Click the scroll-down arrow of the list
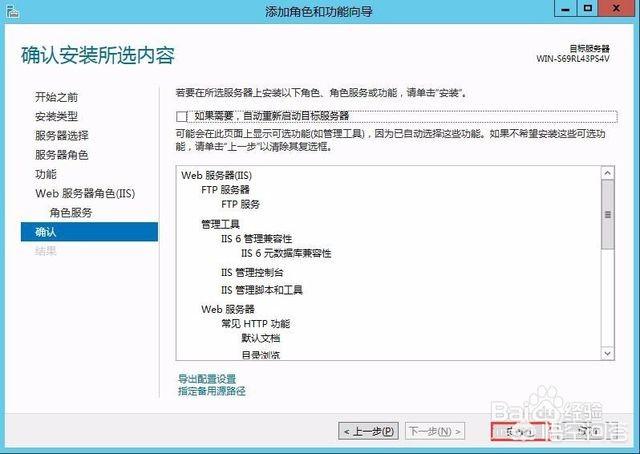640x454 pixels. pos(607,353)
